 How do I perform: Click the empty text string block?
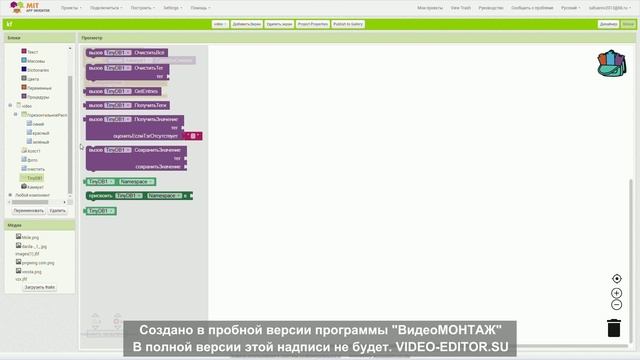pos(193,136)
